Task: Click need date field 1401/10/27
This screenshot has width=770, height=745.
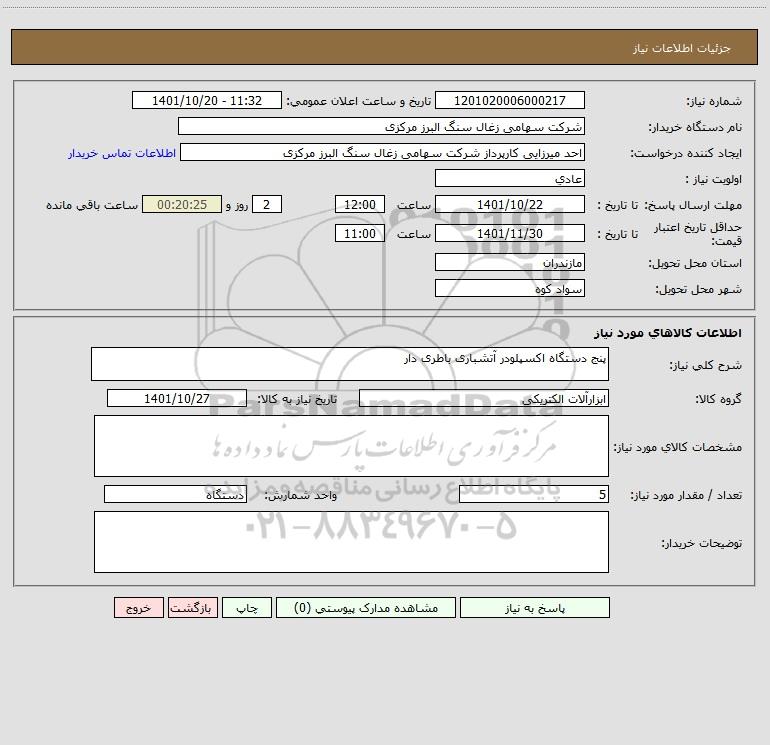Action: pyautogui.click(x=177, y=398)
